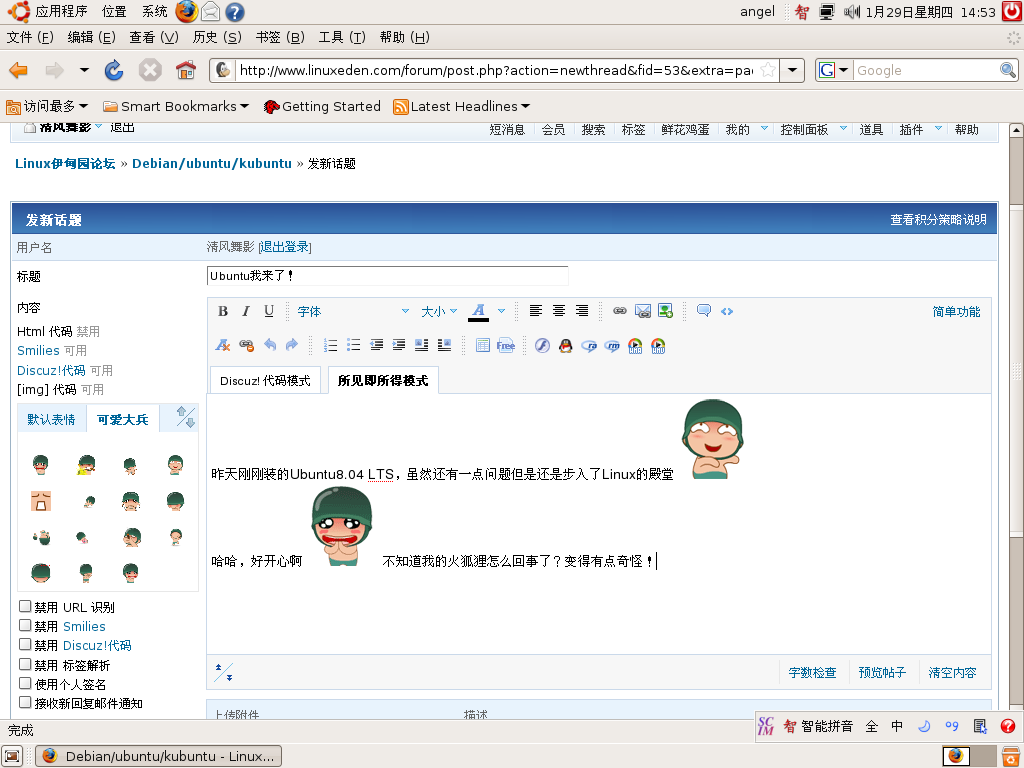The image size is (1024, 768).
Task: Insert an unordered bullet list
Action: [x=353, y=345]
